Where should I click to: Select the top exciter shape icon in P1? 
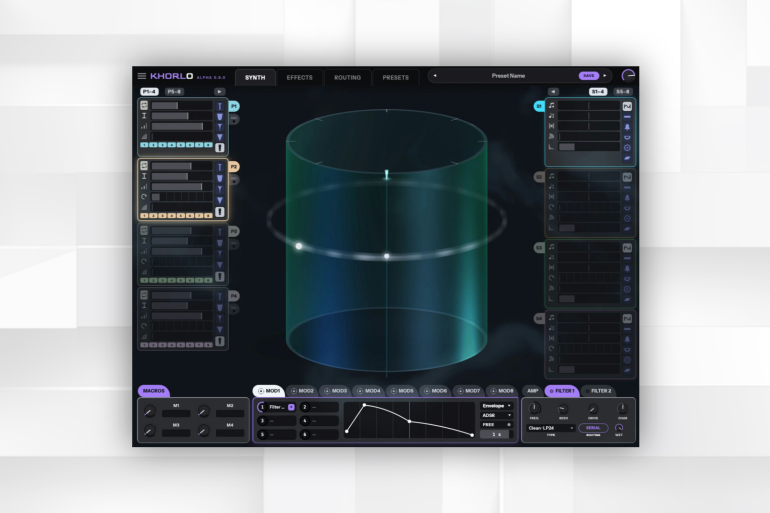tap(220, 106)
